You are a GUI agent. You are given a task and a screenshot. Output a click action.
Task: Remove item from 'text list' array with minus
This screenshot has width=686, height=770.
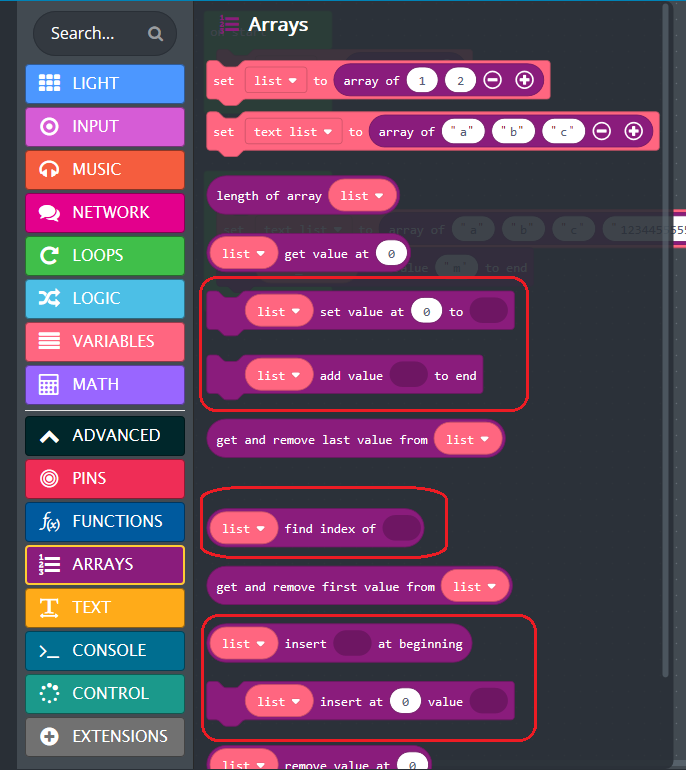[x=602, y=131]
